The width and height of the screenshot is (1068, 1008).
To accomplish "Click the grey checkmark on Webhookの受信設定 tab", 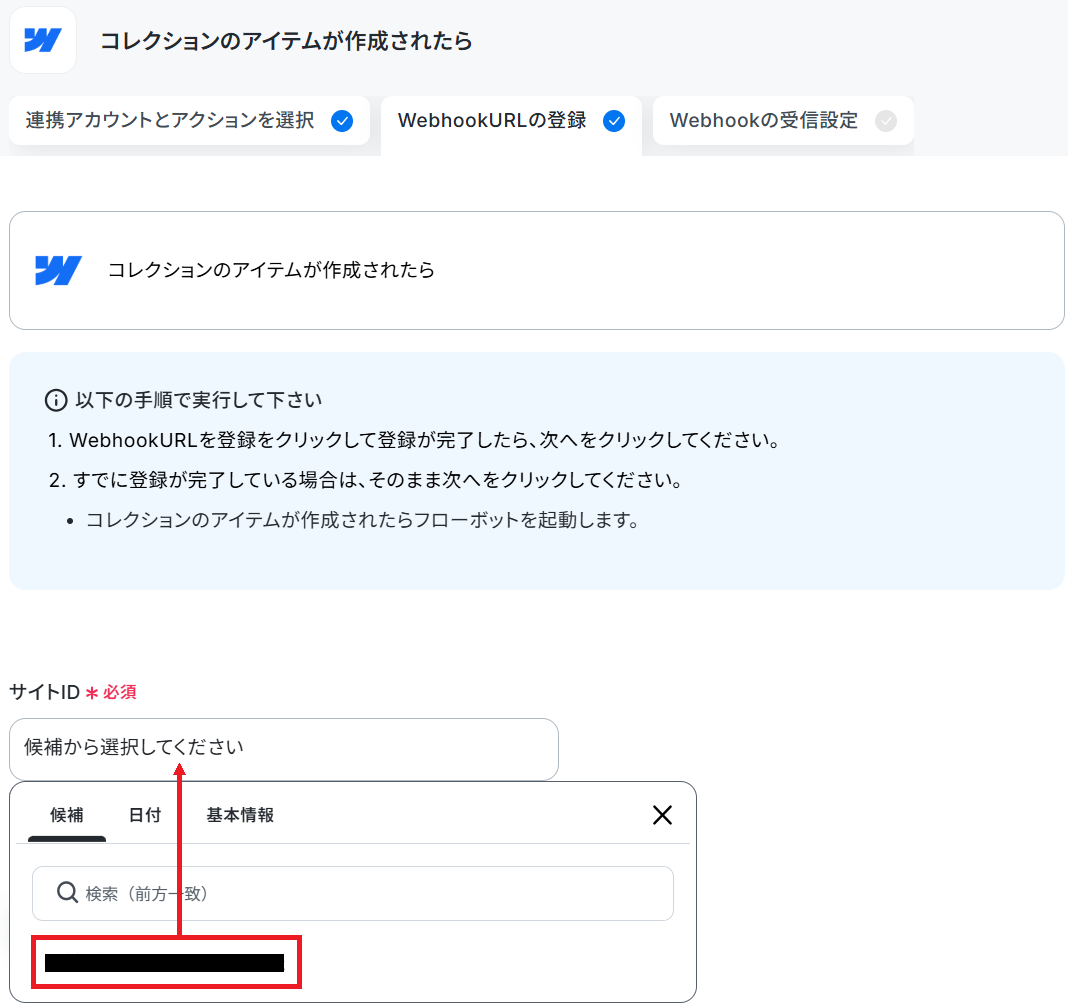I will click(885, 121).
